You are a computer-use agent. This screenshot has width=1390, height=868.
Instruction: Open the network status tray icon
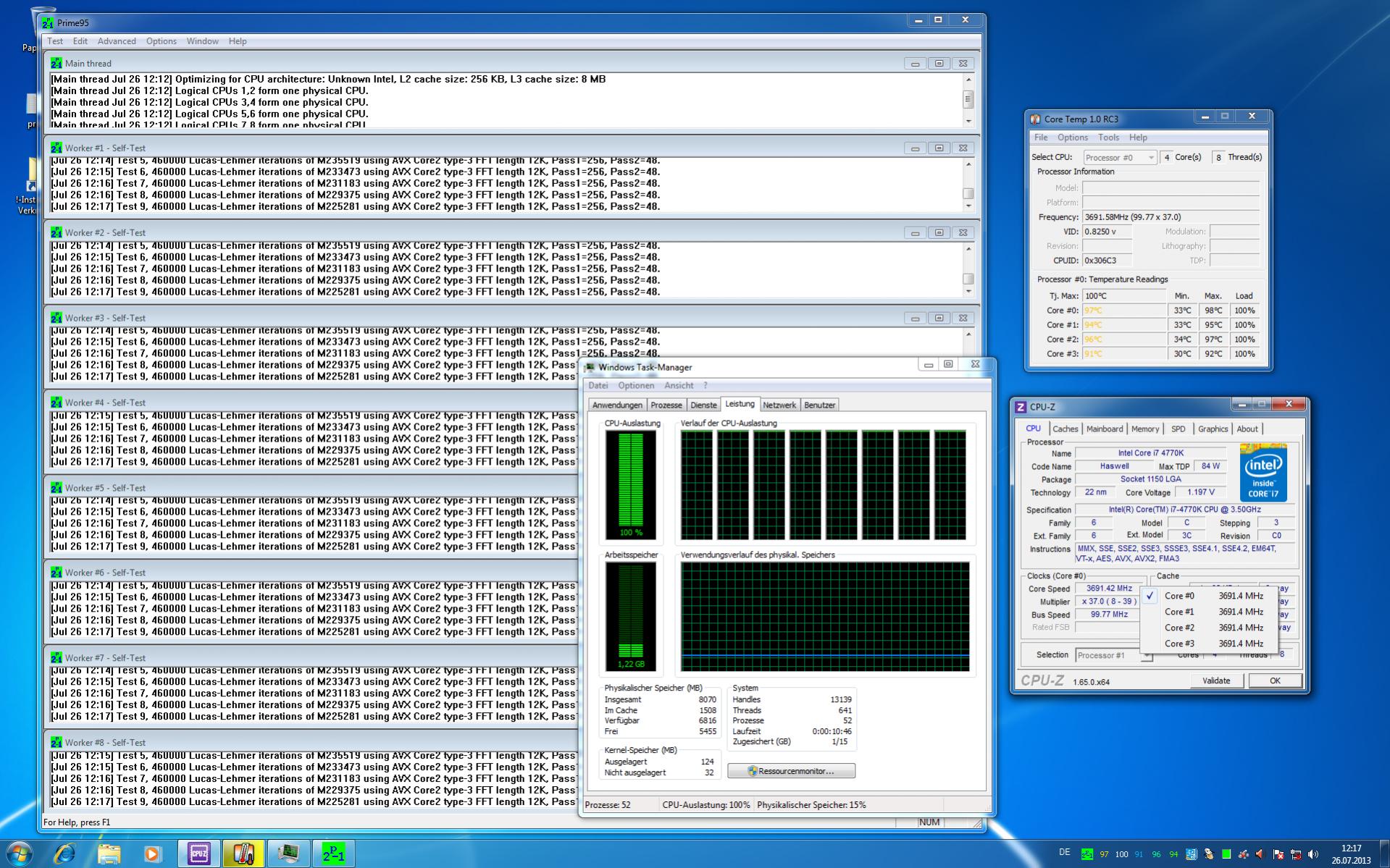1296,854
